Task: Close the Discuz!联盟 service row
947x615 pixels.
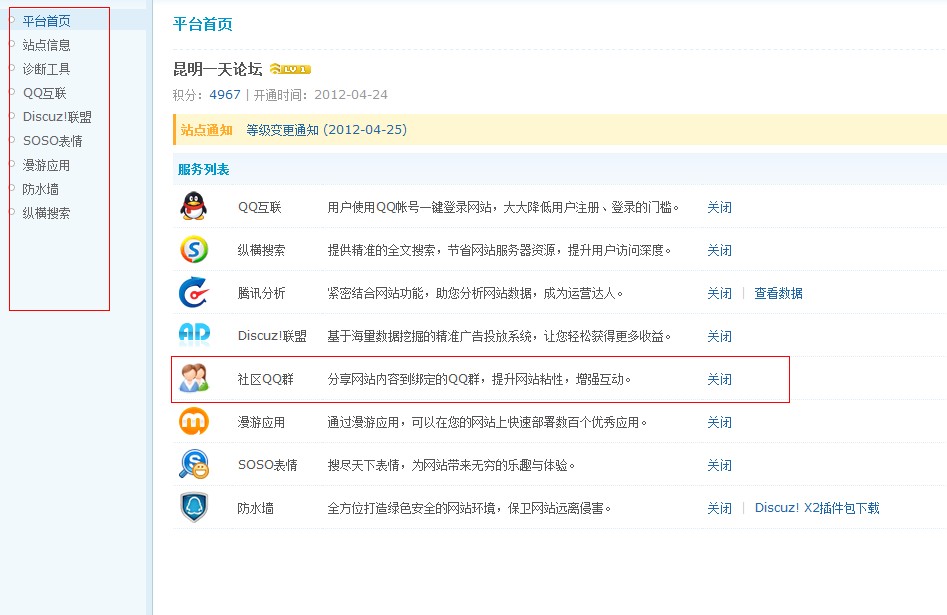Action: [x=719, y=336]
